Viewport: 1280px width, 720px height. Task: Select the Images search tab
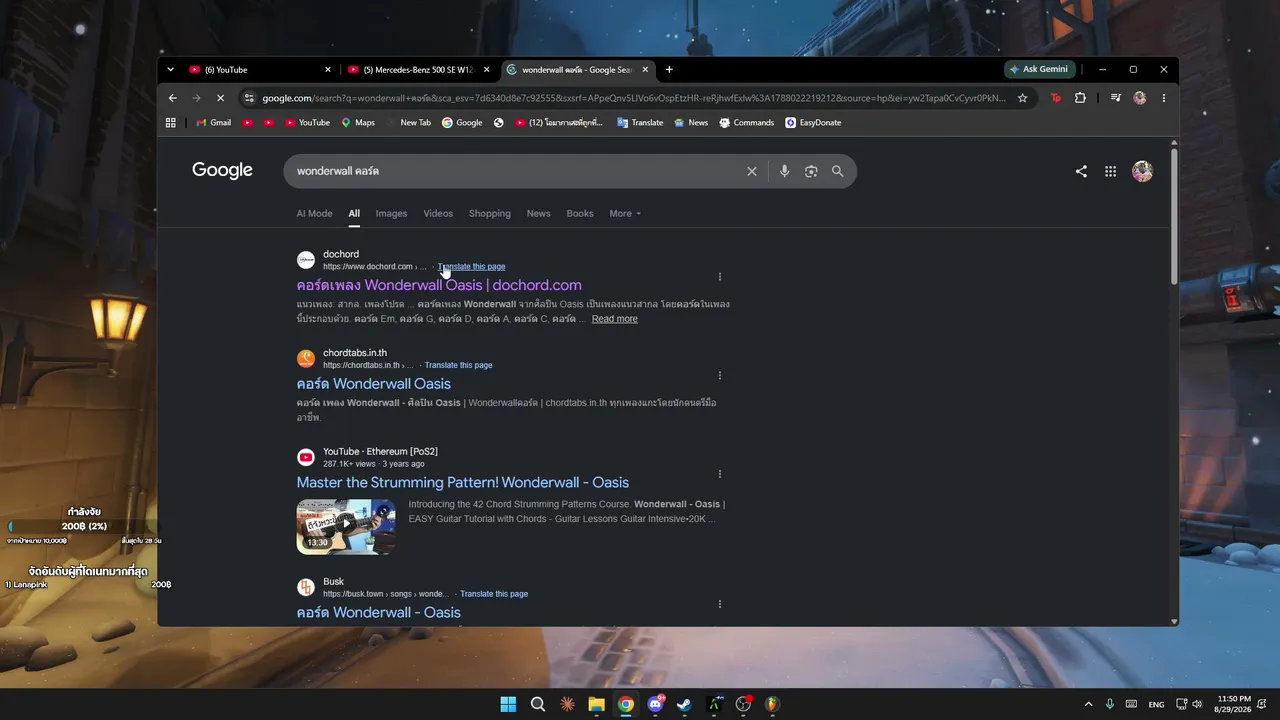tap(391, 213)
